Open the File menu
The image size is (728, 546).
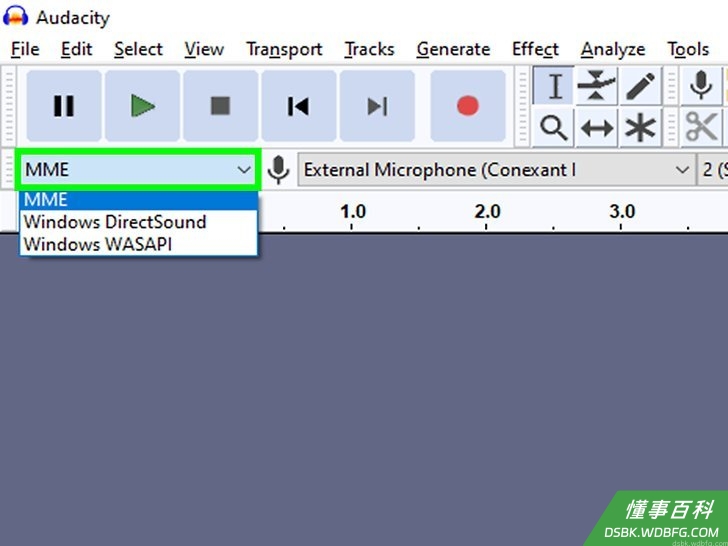coord(25,49)
